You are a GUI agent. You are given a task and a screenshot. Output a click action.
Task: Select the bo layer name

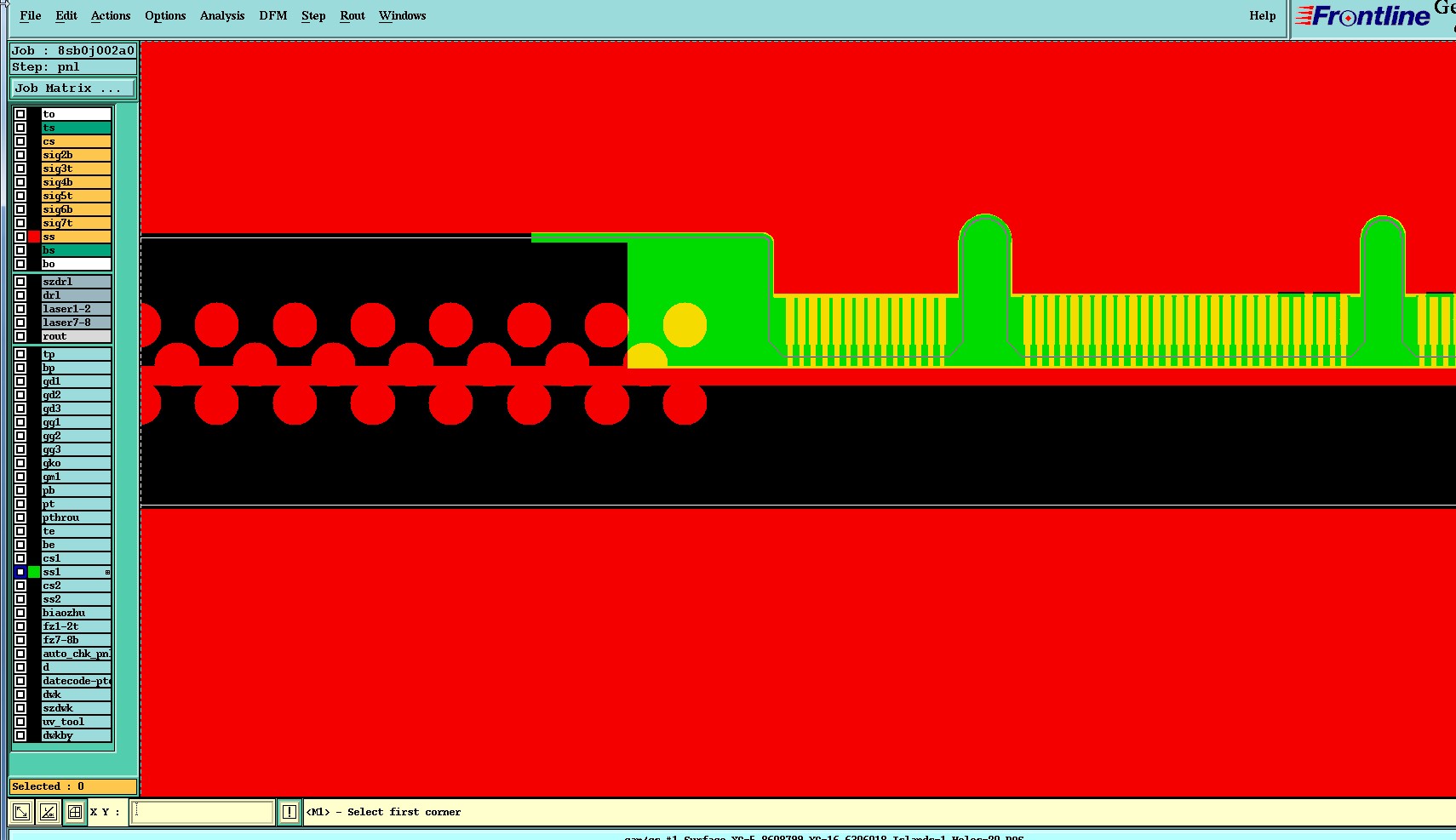[x=77, y=264]
